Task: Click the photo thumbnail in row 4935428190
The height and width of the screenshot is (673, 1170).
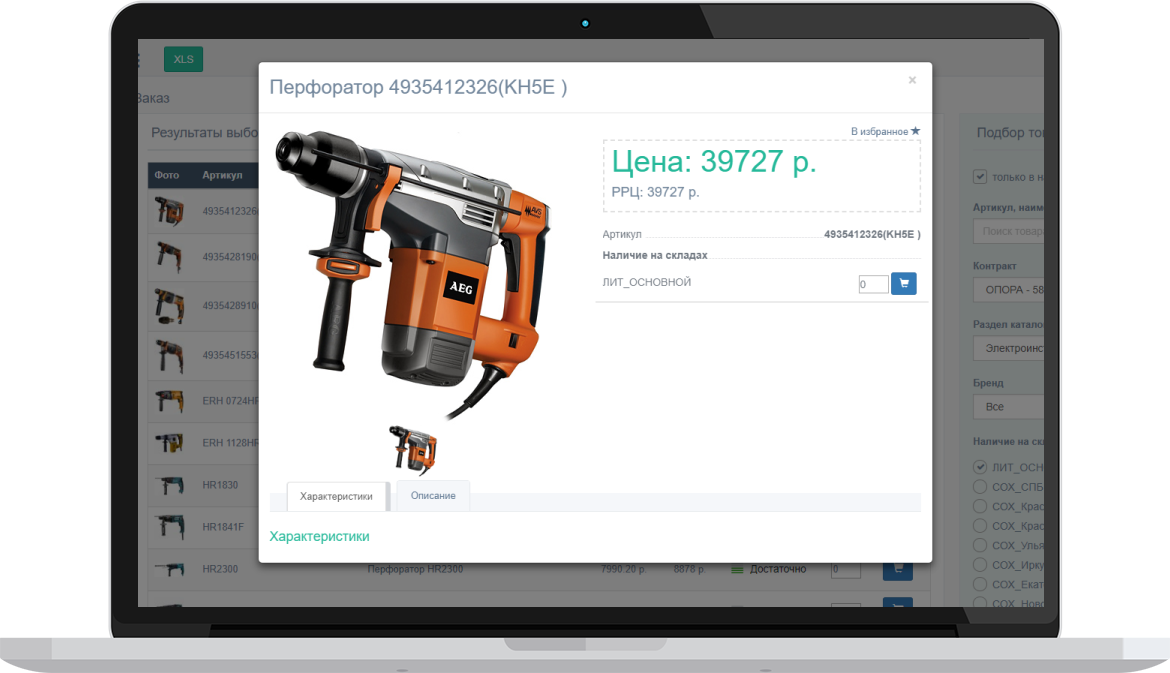Action: [169, 257]
